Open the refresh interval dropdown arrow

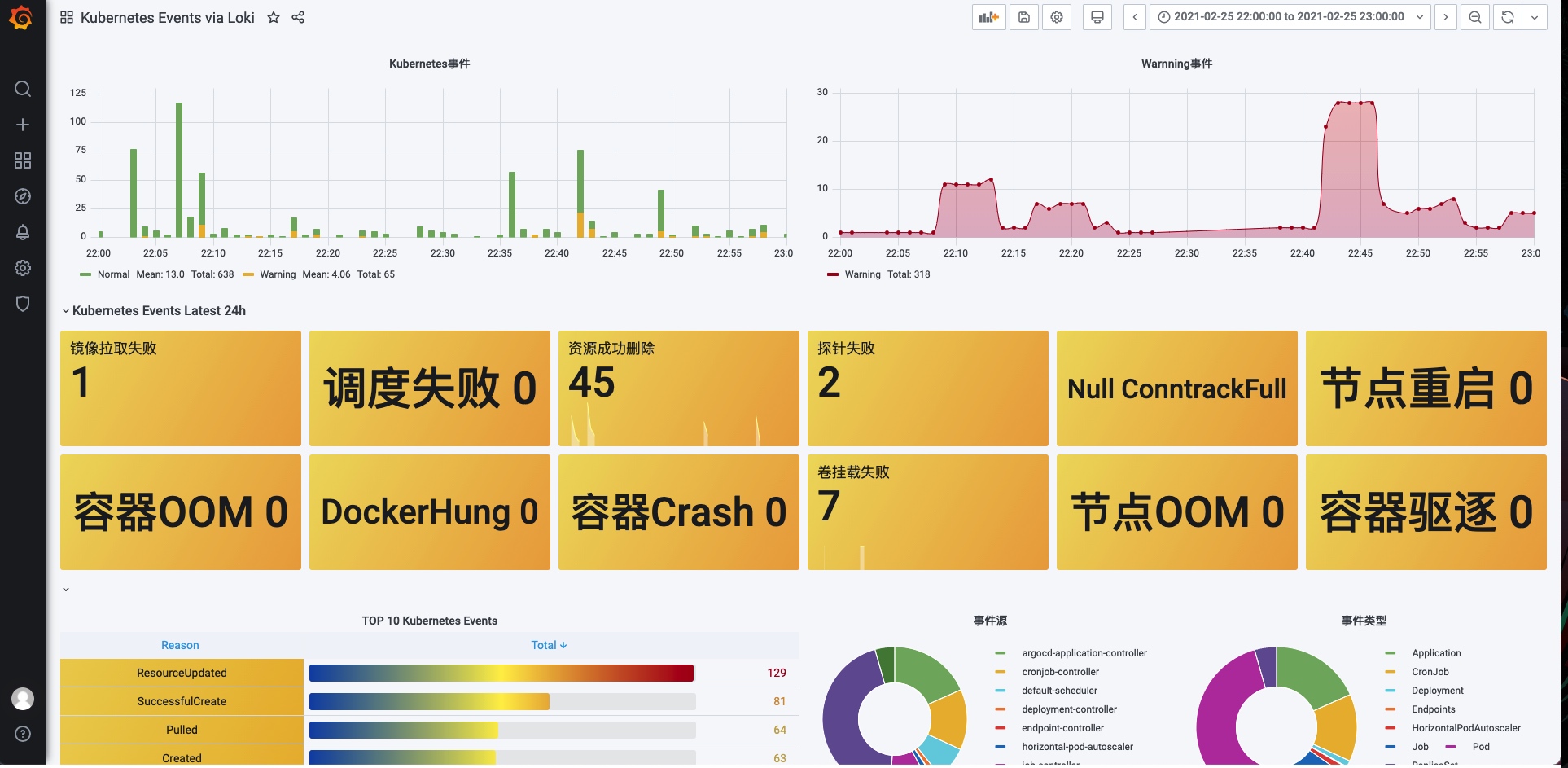click(1535, 17)
